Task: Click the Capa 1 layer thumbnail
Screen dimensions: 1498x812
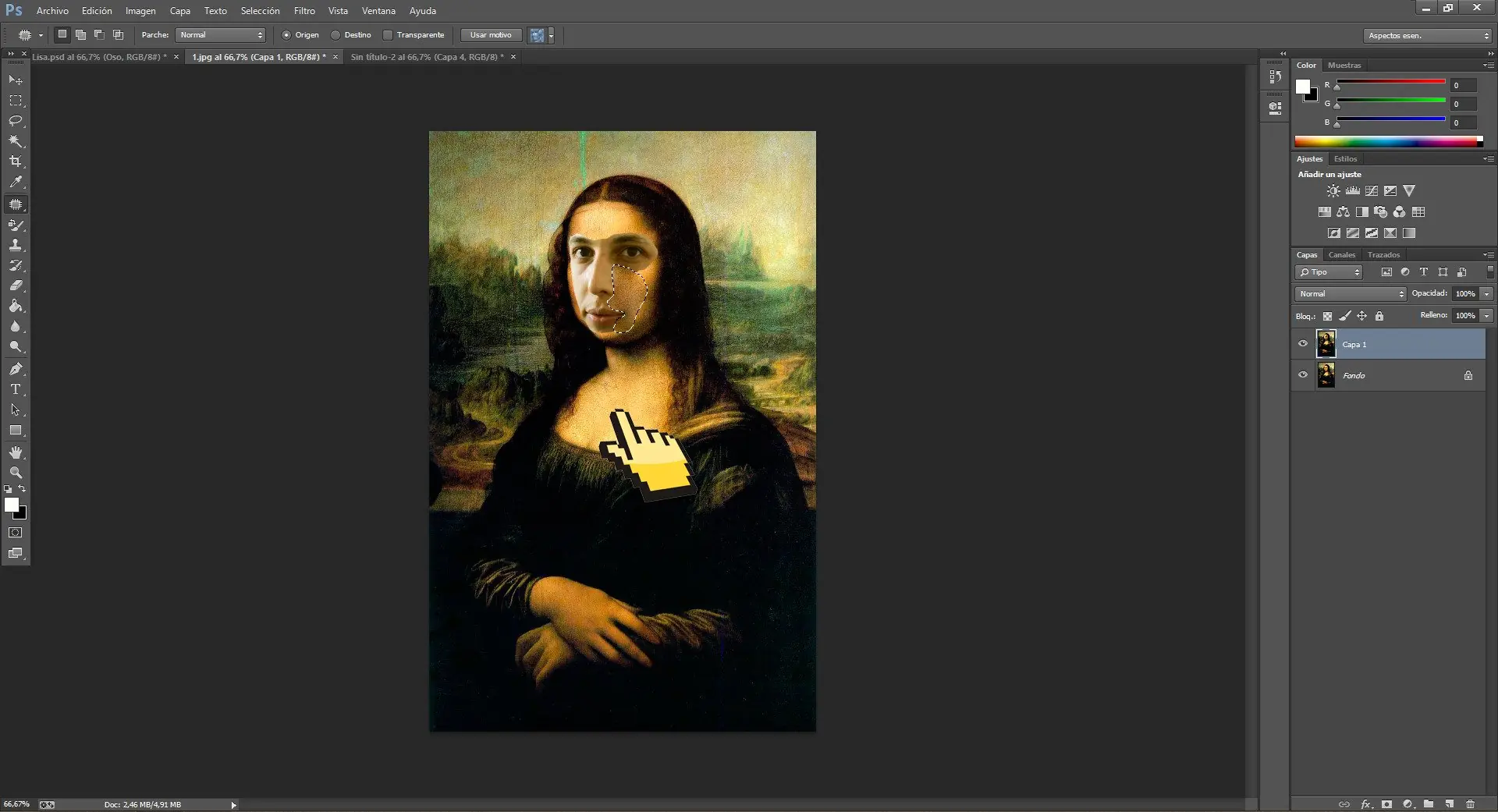Action: [x=1326, y=344]
